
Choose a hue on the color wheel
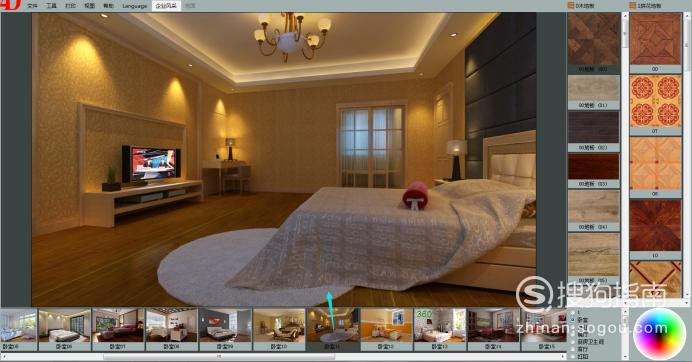pyautogui.click(x=660, y=334)
